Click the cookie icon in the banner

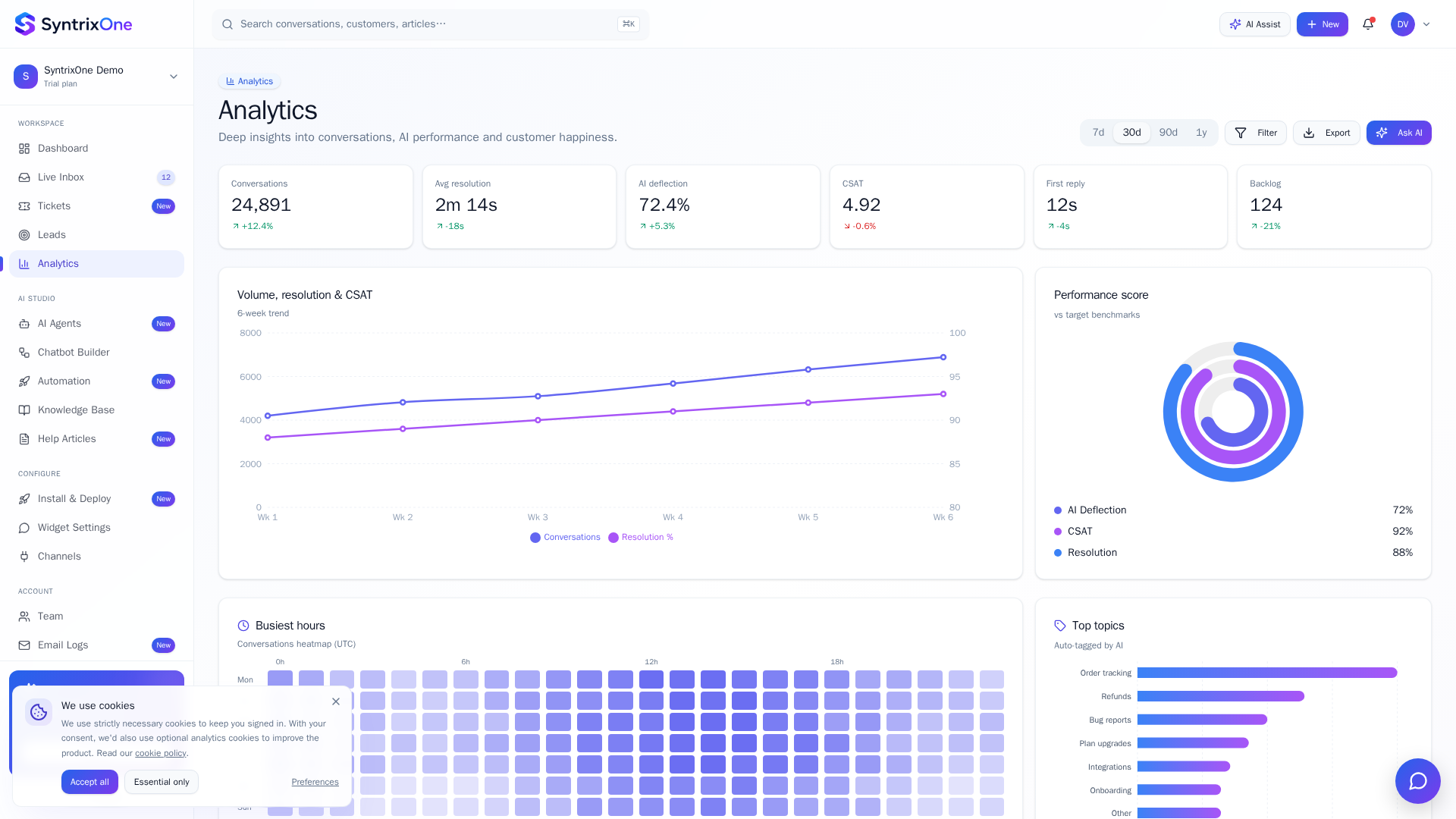(x=39, y=712)
